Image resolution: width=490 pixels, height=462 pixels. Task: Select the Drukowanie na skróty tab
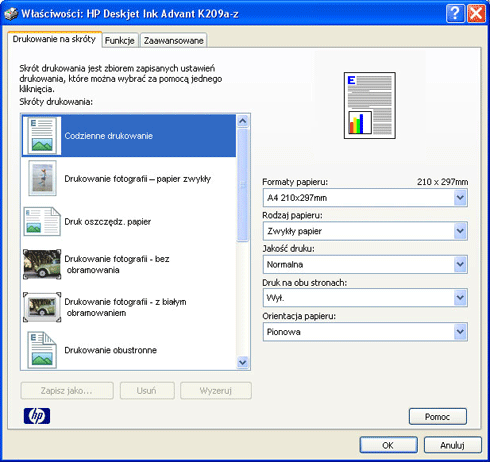click(x=54, y=39)
